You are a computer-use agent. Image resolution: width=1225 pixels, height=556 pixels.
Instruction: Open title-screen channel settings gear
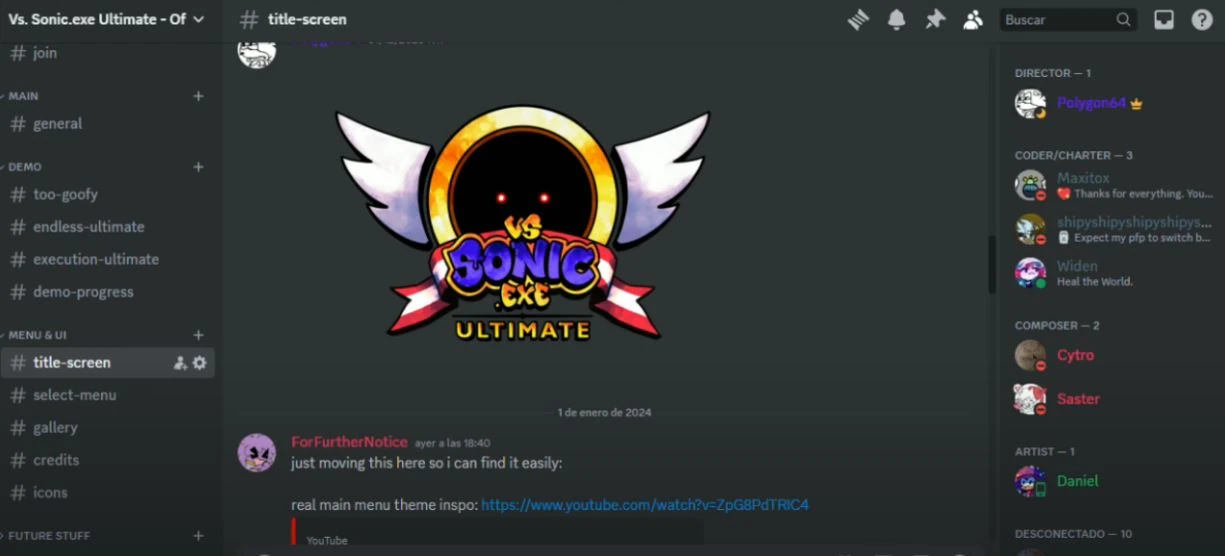click(x=199, y=363)
